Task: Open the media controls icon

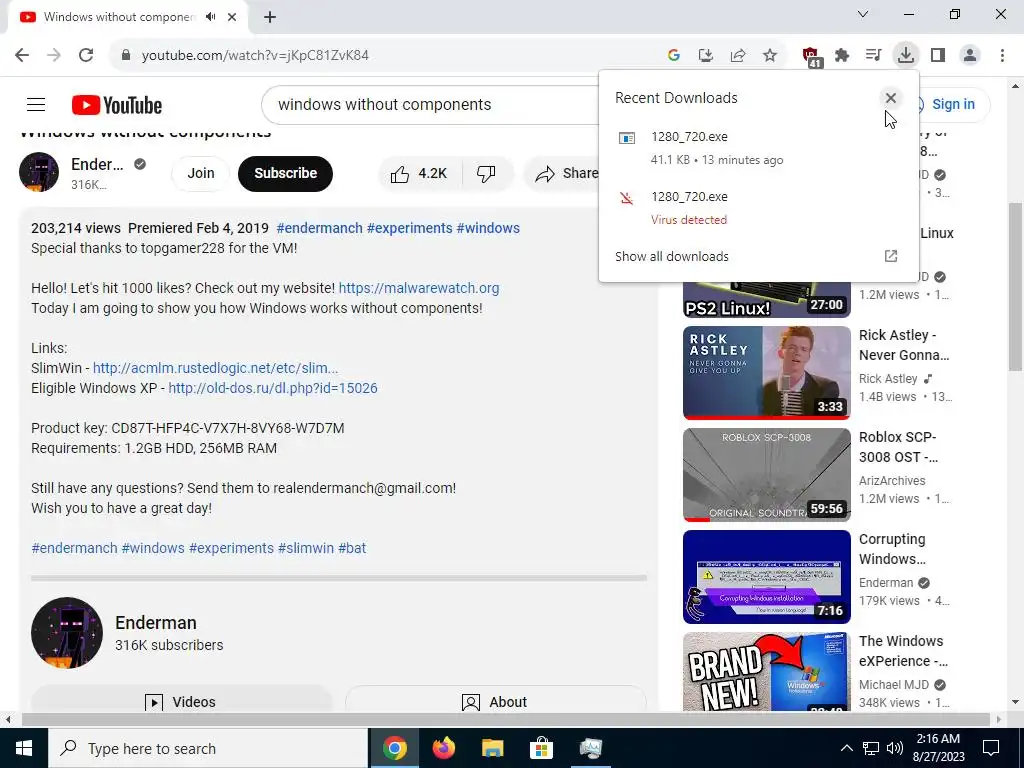Action: point(873,56)
